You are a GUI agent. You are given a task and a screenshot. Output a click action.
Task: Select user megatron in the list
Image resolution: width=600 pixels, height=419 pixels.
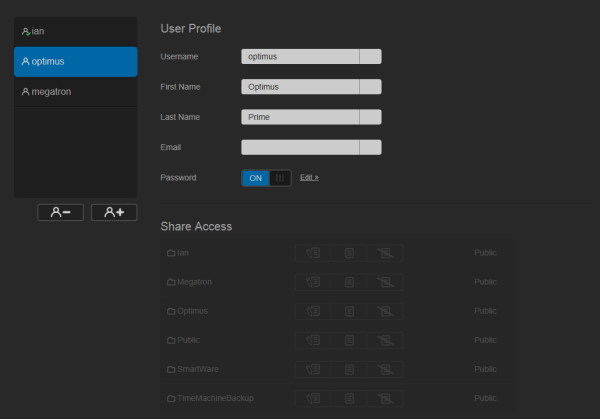75,92
